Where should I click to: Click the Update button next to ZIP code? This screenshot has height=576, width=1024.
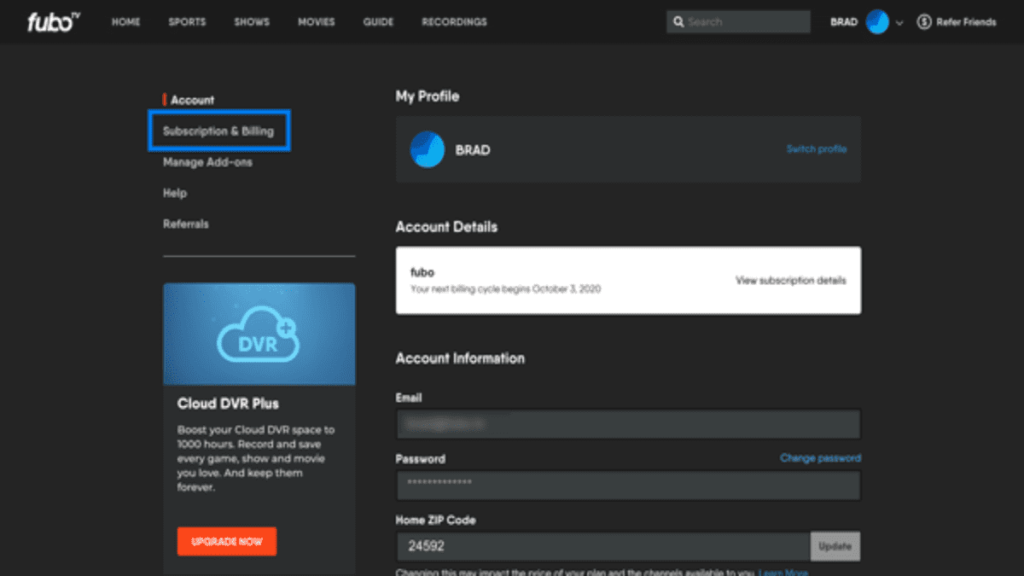coord(835,546)
